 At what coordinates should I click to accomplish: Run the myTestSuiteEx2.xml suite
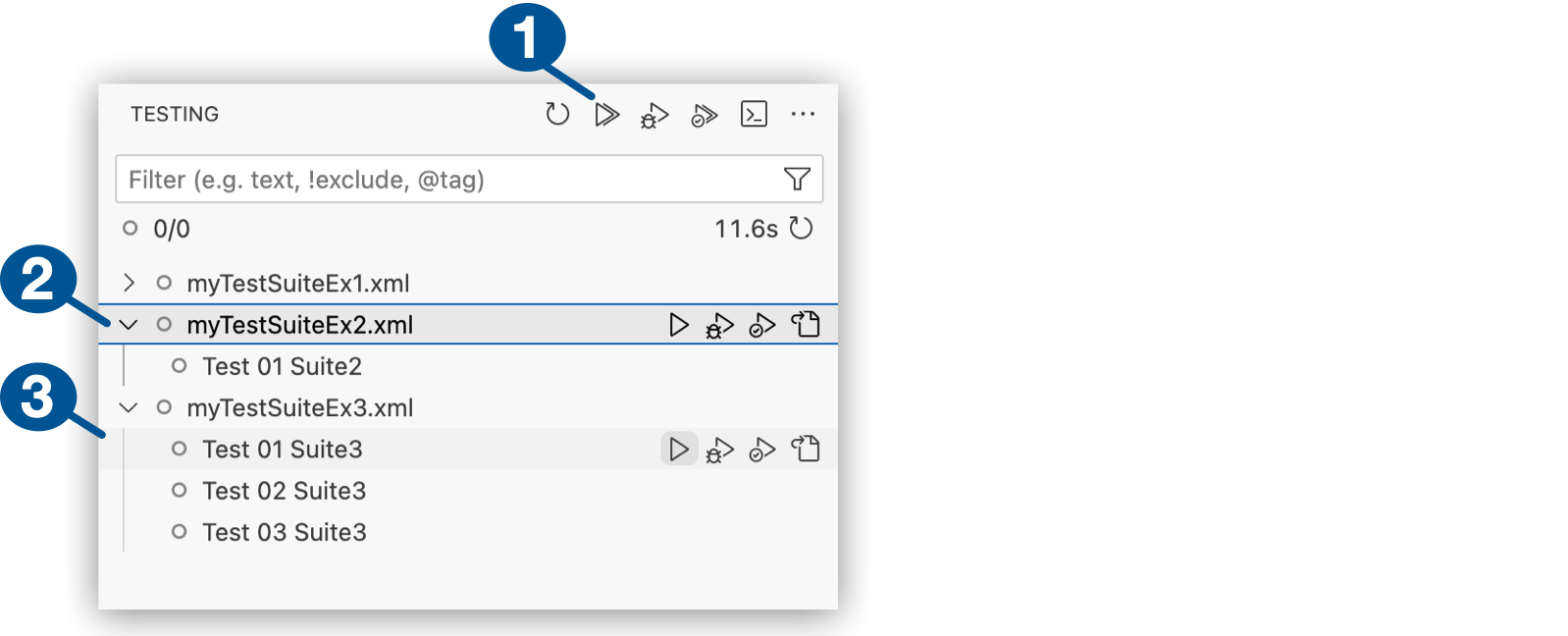click(x=678, y=325)
